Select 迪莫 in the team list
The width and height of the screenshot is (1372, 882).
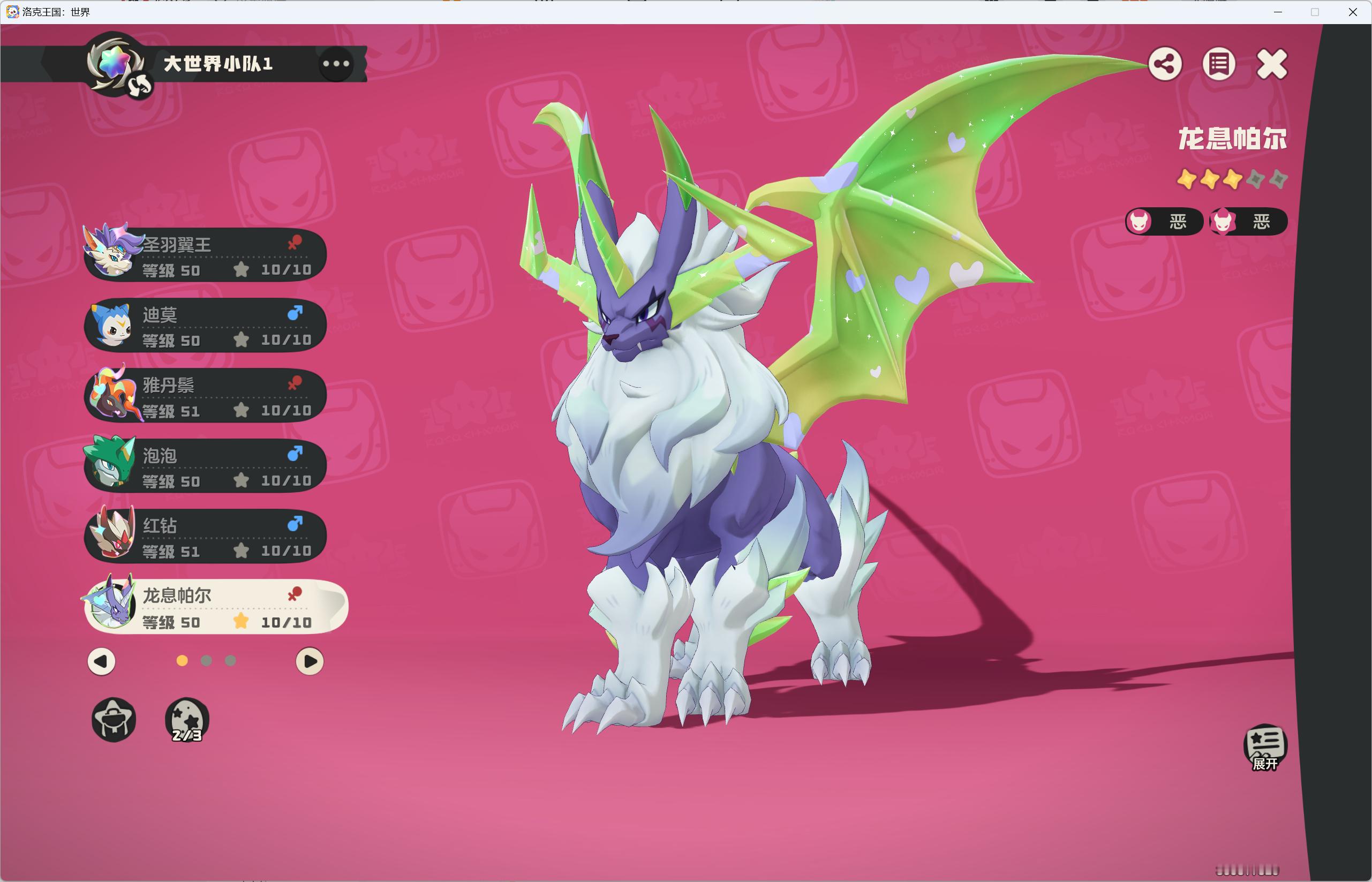coord(206,325)
